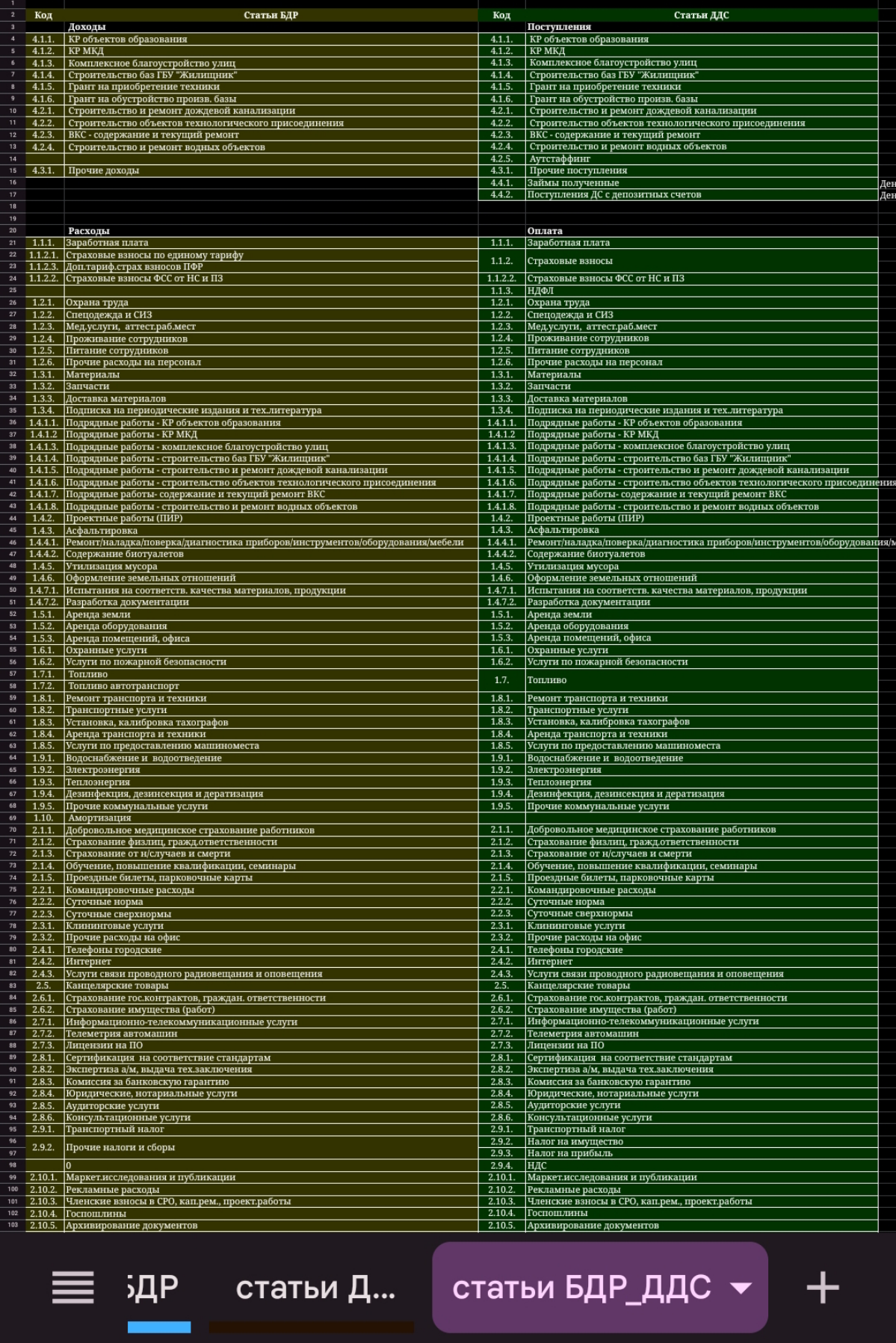Open the статьи БДР_ДДС tab dropdown arrow
Image resolution: width=896 pixels, height=1343 pixels.
tap(741, 1288)
